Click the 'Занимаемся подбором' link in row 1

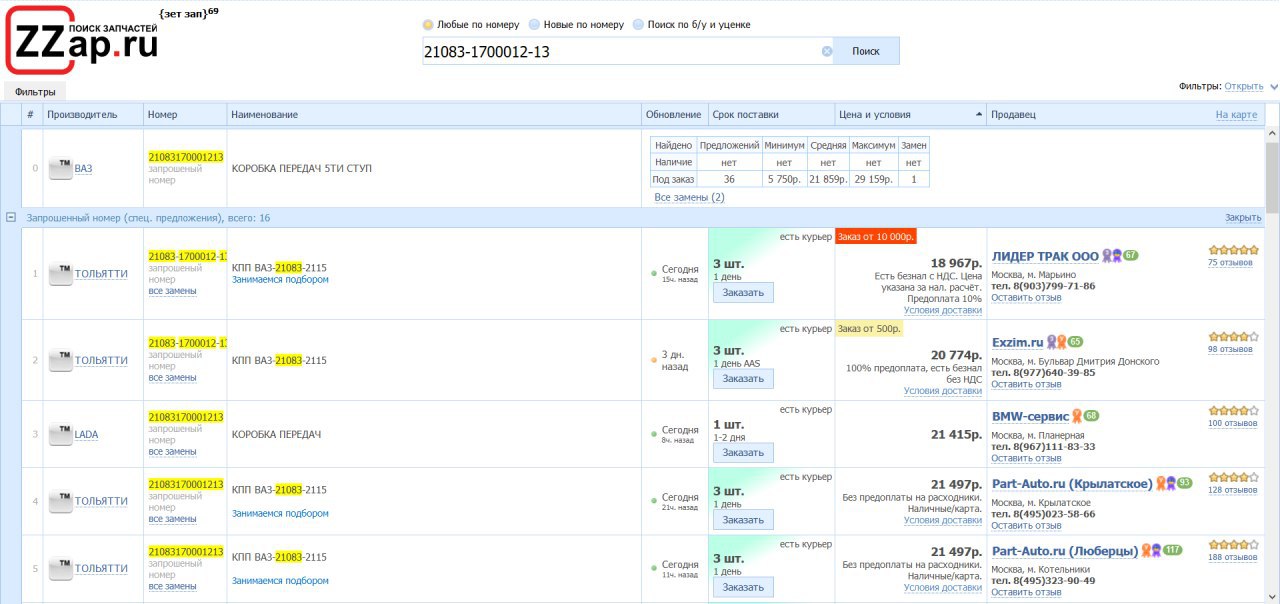tap(280, 279)
